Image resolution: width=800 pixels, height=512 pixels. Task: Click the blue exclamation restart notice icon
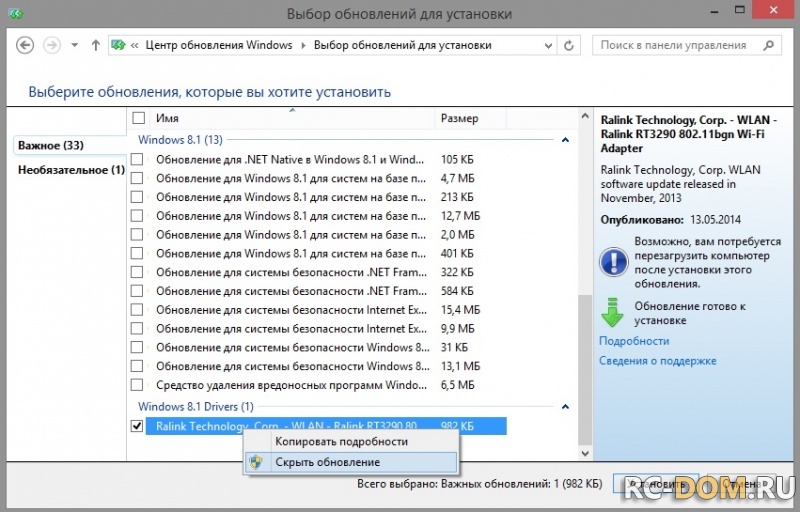(x=613, y=262)
